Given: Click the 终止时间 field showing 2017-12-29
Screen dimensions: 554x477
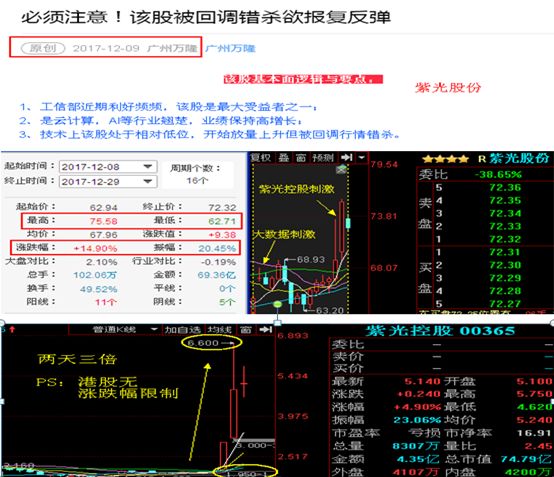Looking at the screenshot, I should (x=108, y=182).
